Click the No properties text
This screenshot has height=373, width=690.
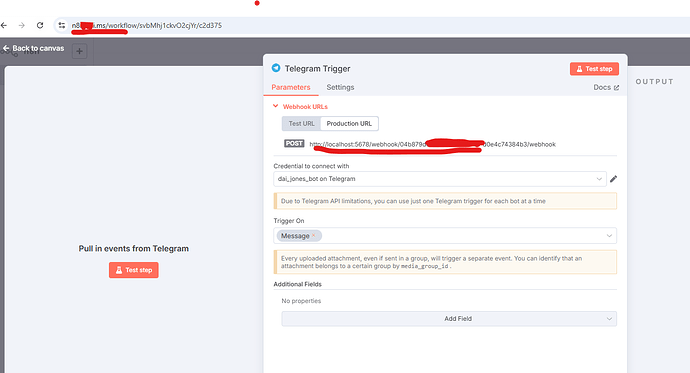pyautogui.click(x=301, y=301)
